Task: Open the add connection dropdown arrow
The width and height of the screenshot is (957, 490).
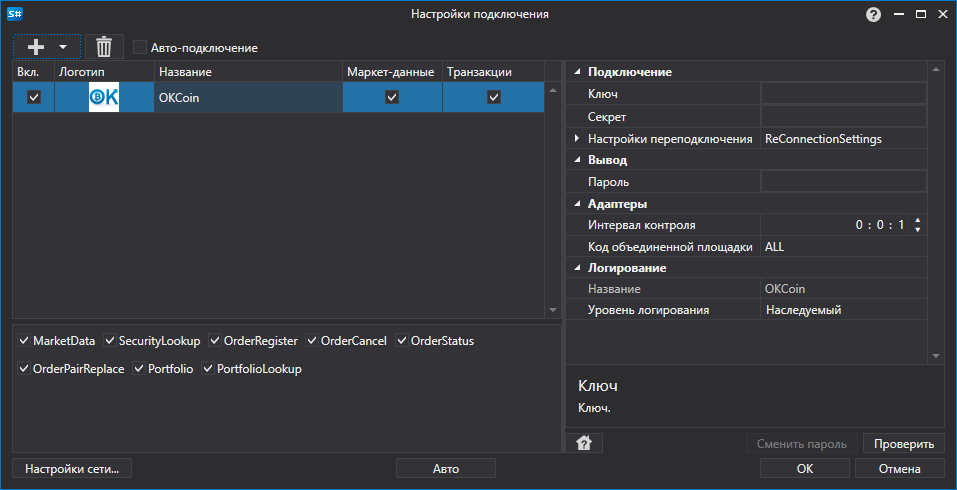Action: coord(62,47)
